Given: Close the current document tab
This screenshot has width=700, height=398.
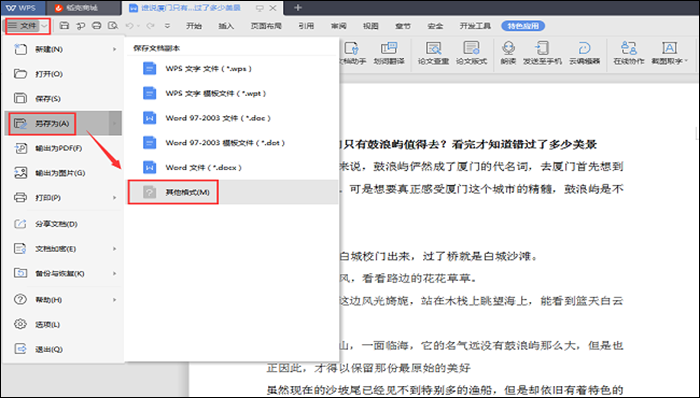Looking at the screenshot, I should point(273,8).
